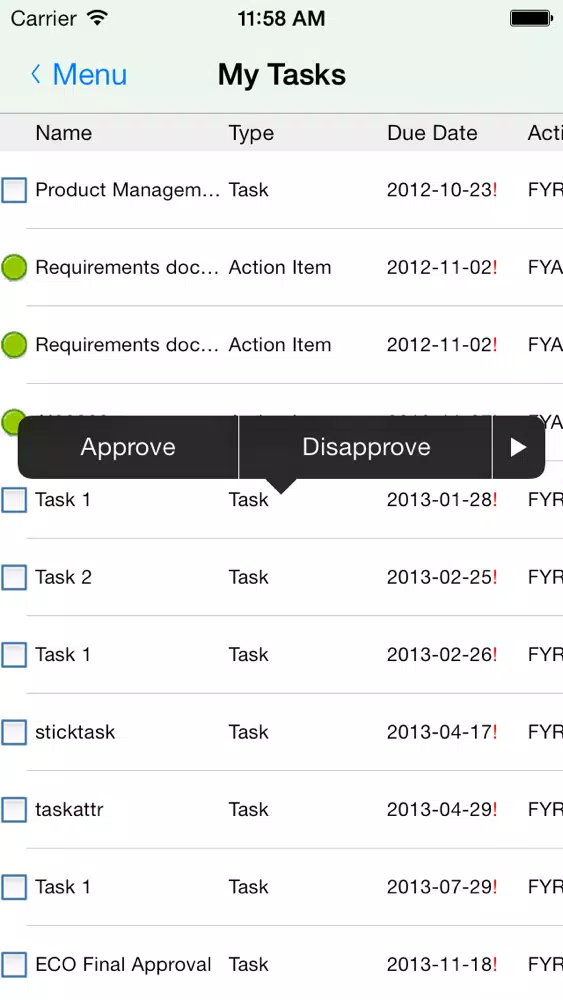Tap the back chevron beside Menu
This screenshot has height=1000, width=563.
pyautogui.click(x=36, y=75)
